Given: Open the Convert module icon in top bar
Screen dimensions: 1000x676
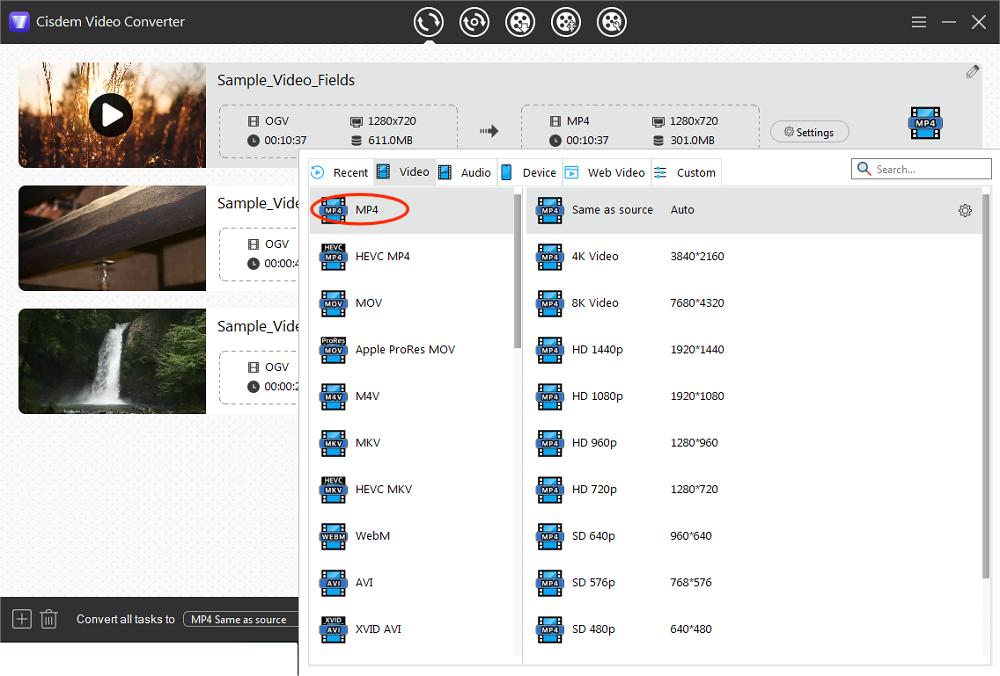Looking at the screenshot, I should pos(428,22).
